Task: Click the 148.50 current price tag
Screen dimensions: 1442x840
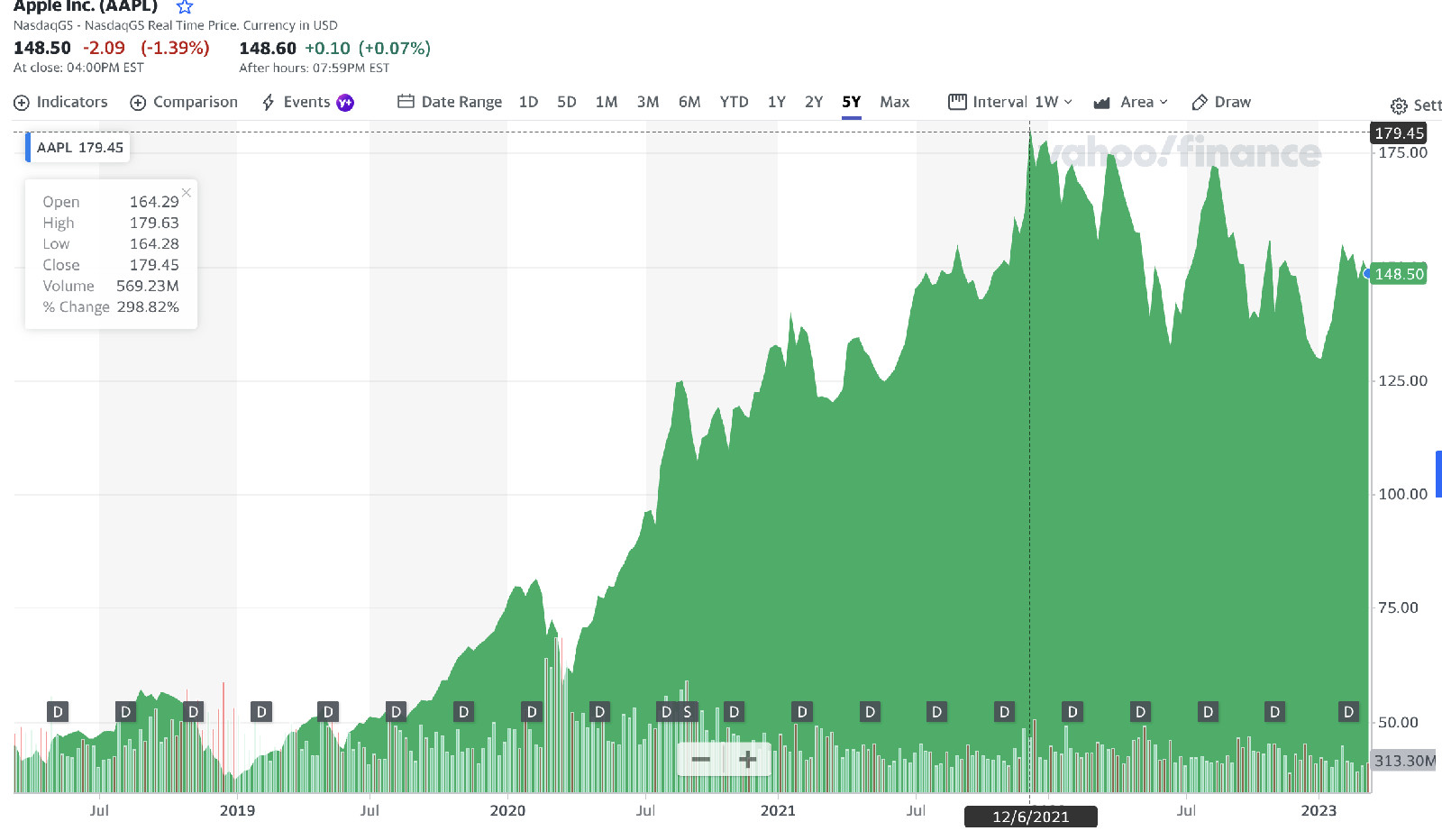Action: pyautogui.click(x=1399, y=274)
